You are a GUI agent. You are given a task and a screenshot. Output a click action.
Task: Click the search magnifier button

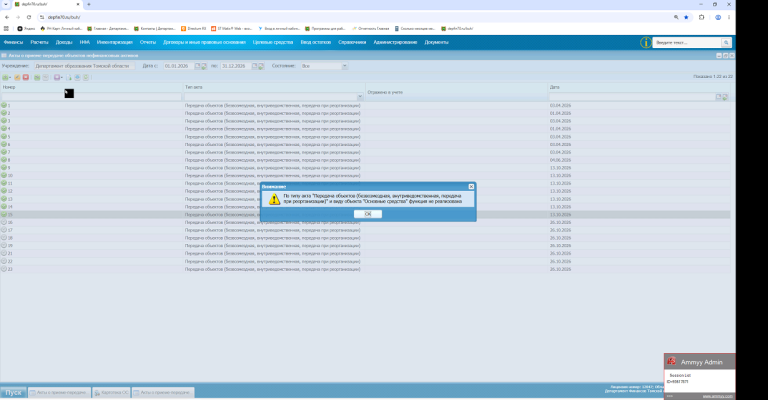click(x=726, y=43)
